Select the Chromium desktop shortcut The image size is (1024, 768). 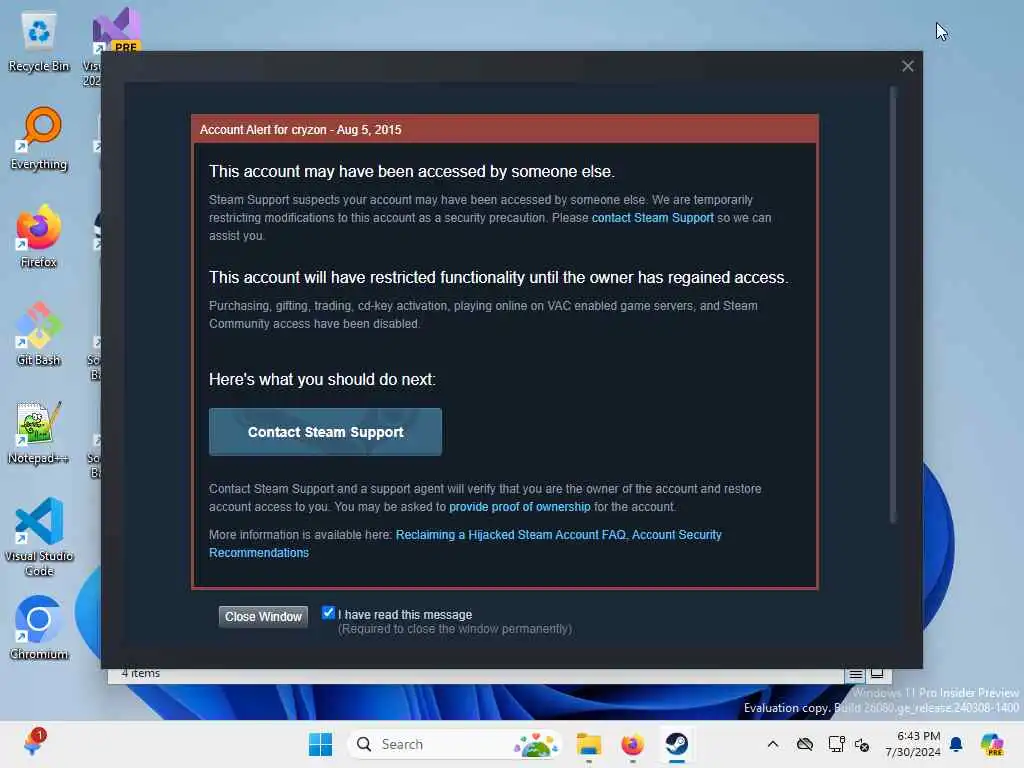pyautogui.click(x=39, y=628)
